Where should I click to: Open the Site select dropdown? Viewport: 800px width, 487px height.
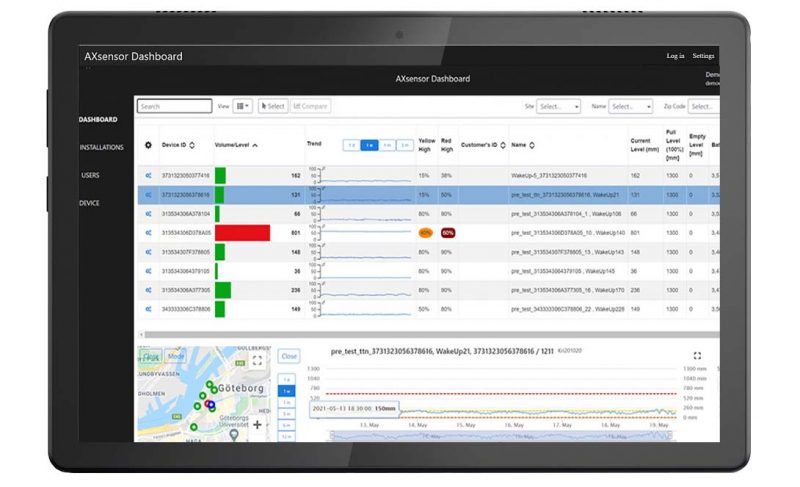[558, 107]
